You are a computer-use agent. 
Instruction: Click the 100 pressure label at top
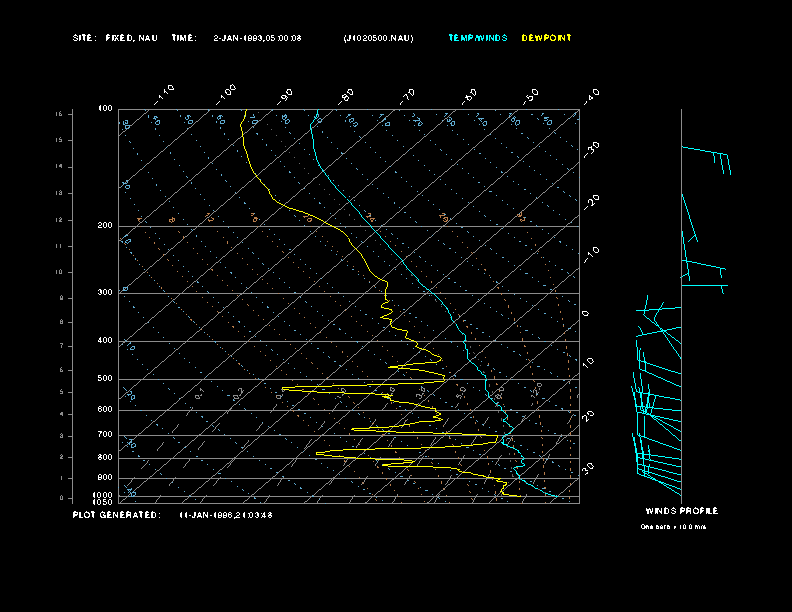[105, 108]
